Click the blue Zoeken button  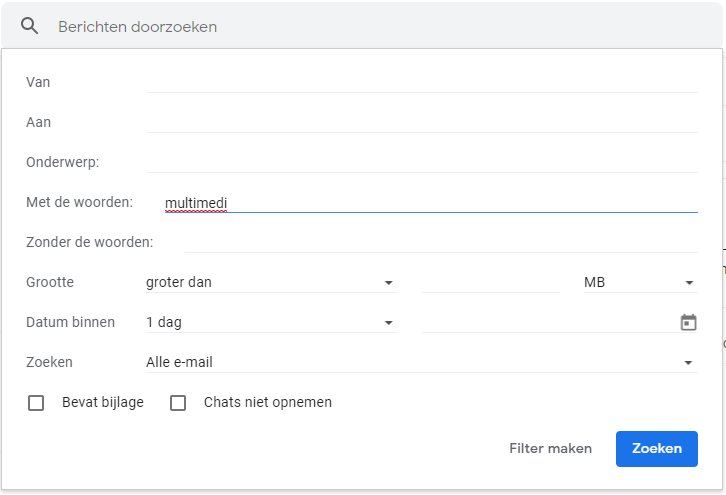(657, 449)
